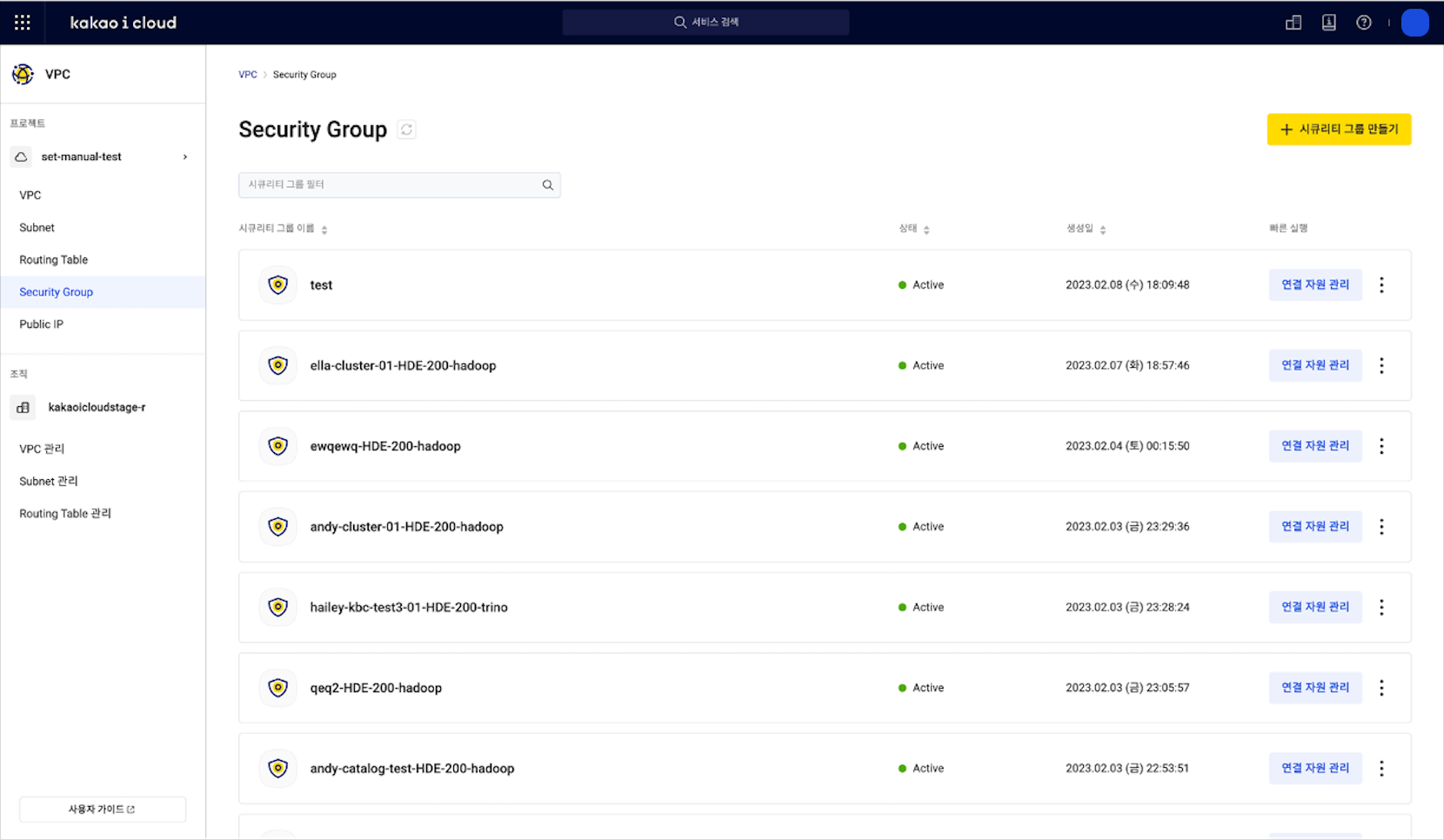
Task: Click the search magnifier in filter field
Action: [x=548, y=184]
